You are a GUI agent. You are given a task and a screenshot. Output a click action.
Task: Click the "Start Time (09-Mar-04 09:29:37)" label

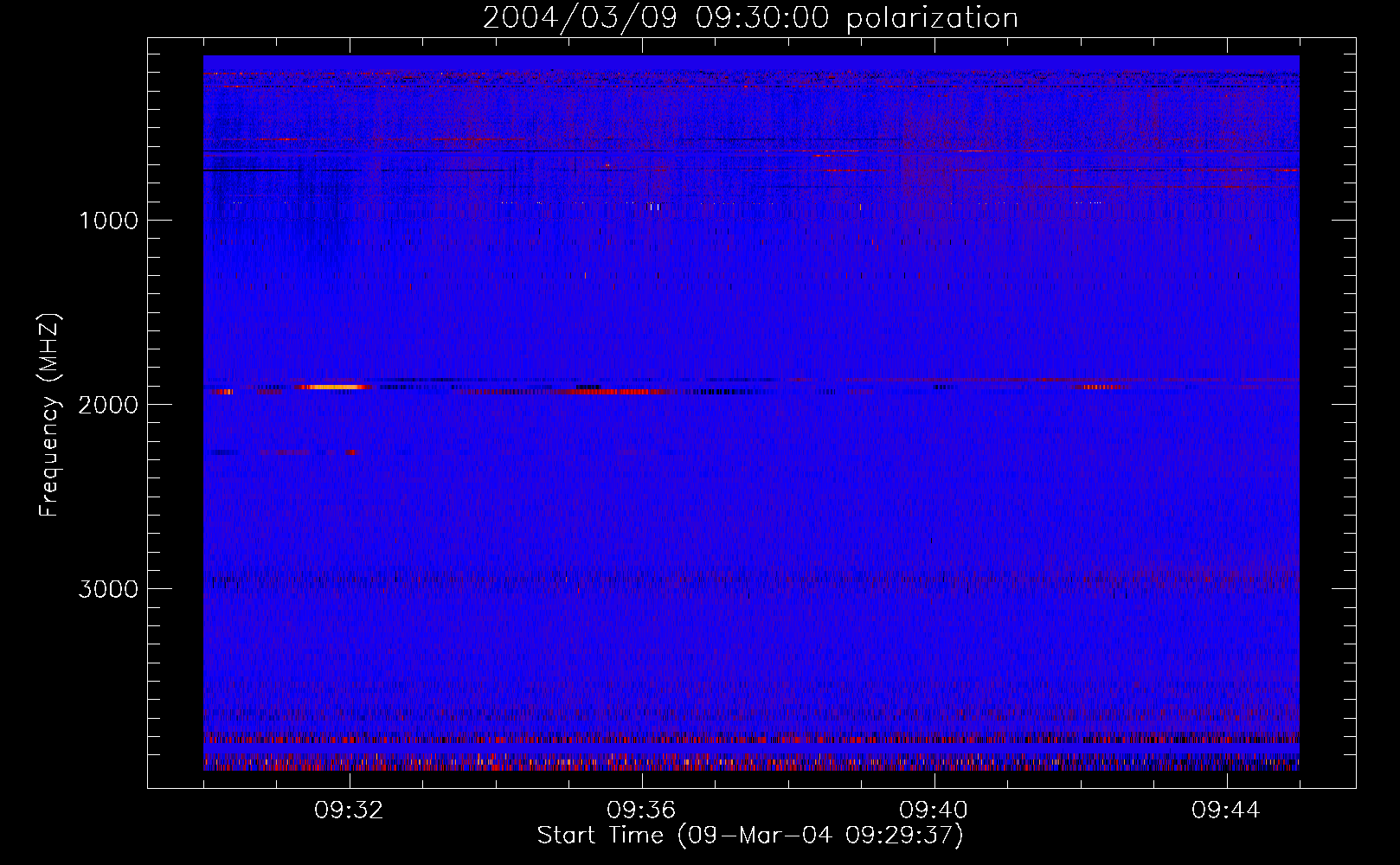(750, 836)
